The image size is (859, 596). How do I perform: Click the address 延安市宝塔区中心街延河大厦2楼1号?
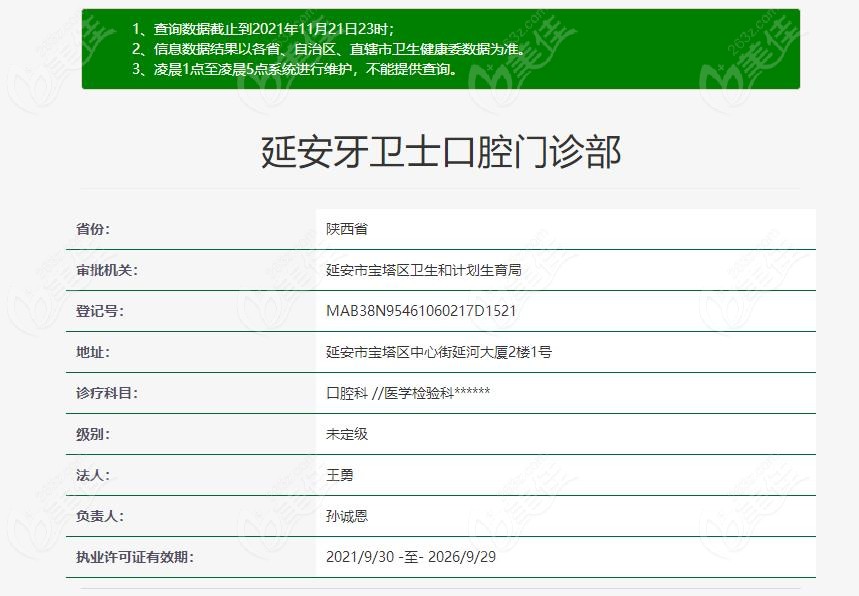point(439,352)
